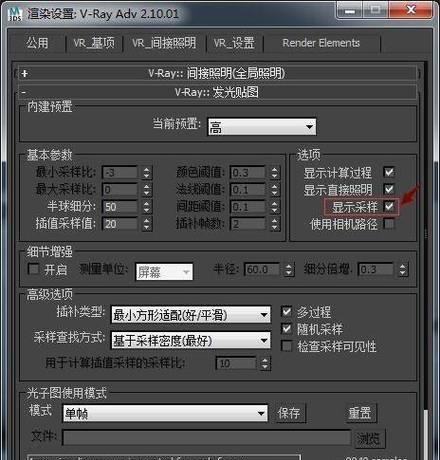Click the 保存 button
The height and width of the screenshot is (460, 440).
coord(289,413)
